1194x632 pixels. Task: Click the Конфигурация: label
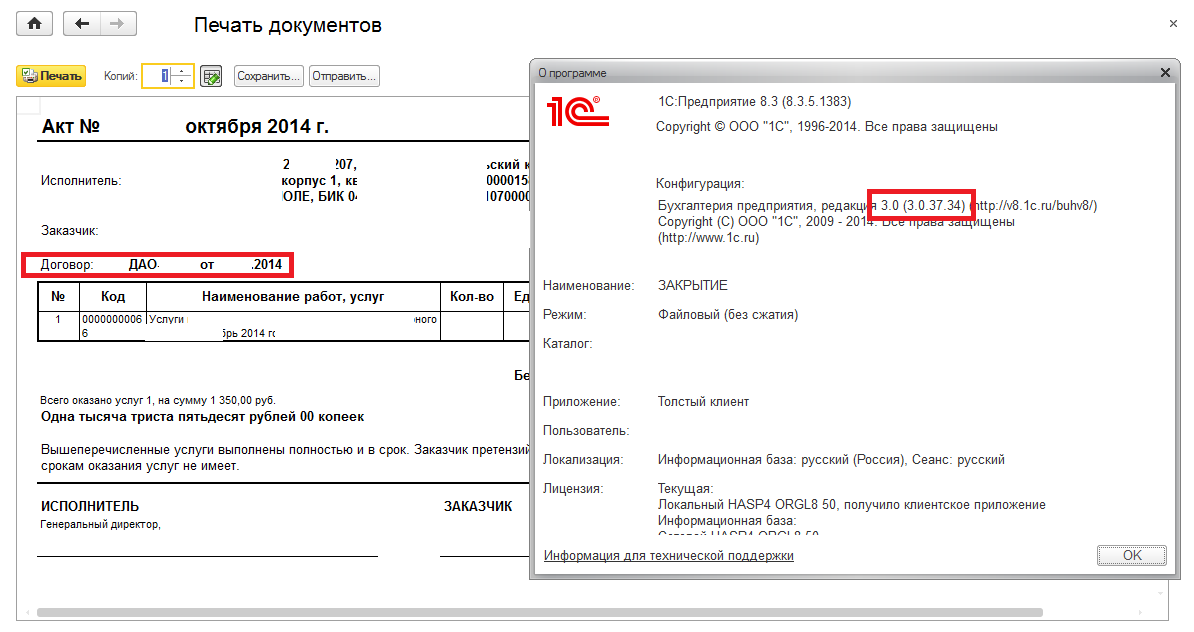(x=700, y=184)
